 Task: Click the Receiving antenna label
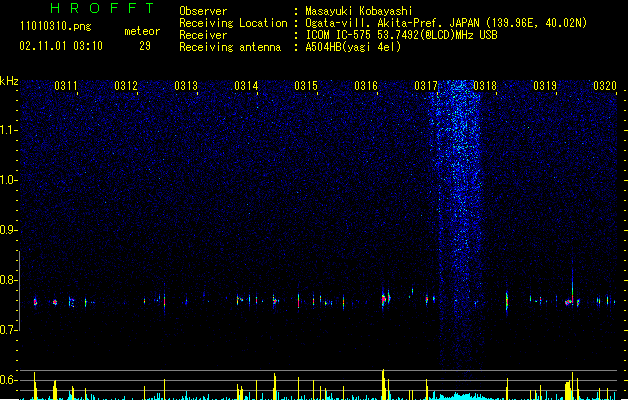tap(230, 47)
